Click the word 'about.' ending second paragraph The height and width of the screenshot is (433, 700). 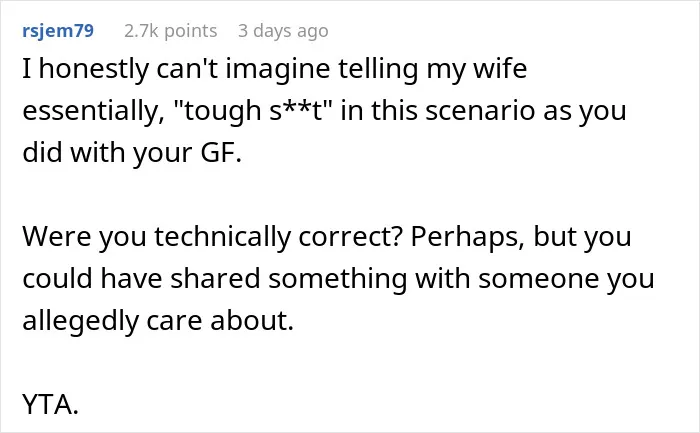pos(252,321)
